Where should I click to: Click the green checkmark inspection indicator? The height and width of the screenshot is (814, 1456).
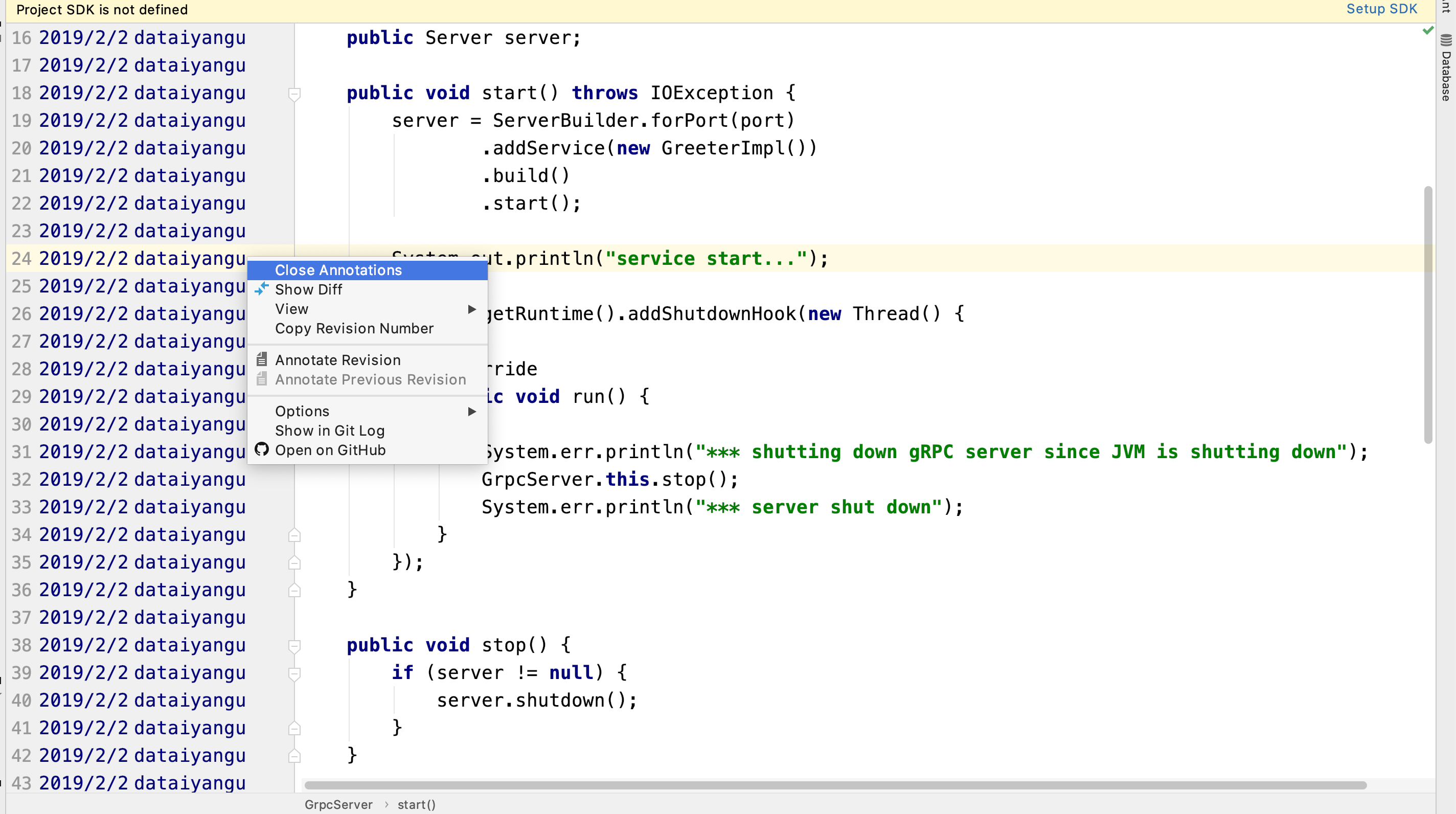pyautogui.click(x=1428, y=30)
